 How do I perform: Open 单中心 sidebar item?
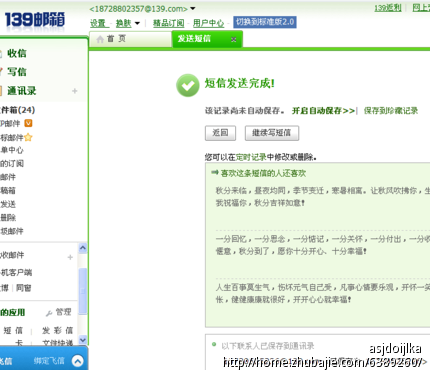coord(12,150)
